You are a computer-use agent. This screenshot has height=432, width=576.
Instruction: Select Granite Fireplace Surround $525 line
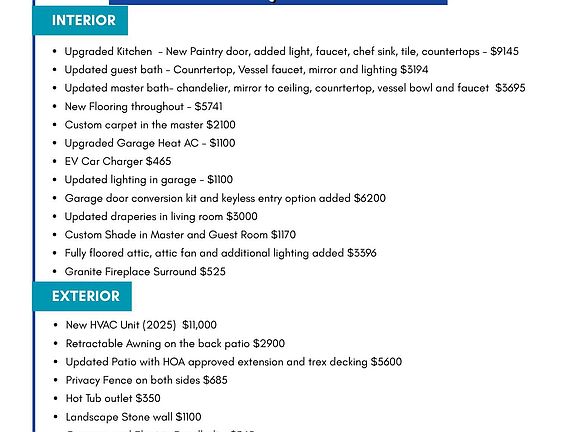(145, 271)
